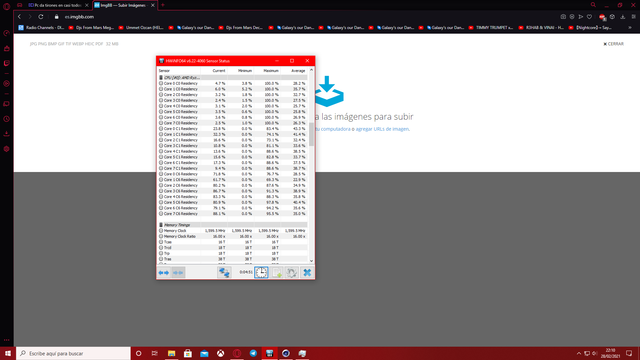Viewport: 640px width, 360px height.
Task: Toggle the Core 0 C1 Residency sensor icon
Action: [x=161, y=129]
